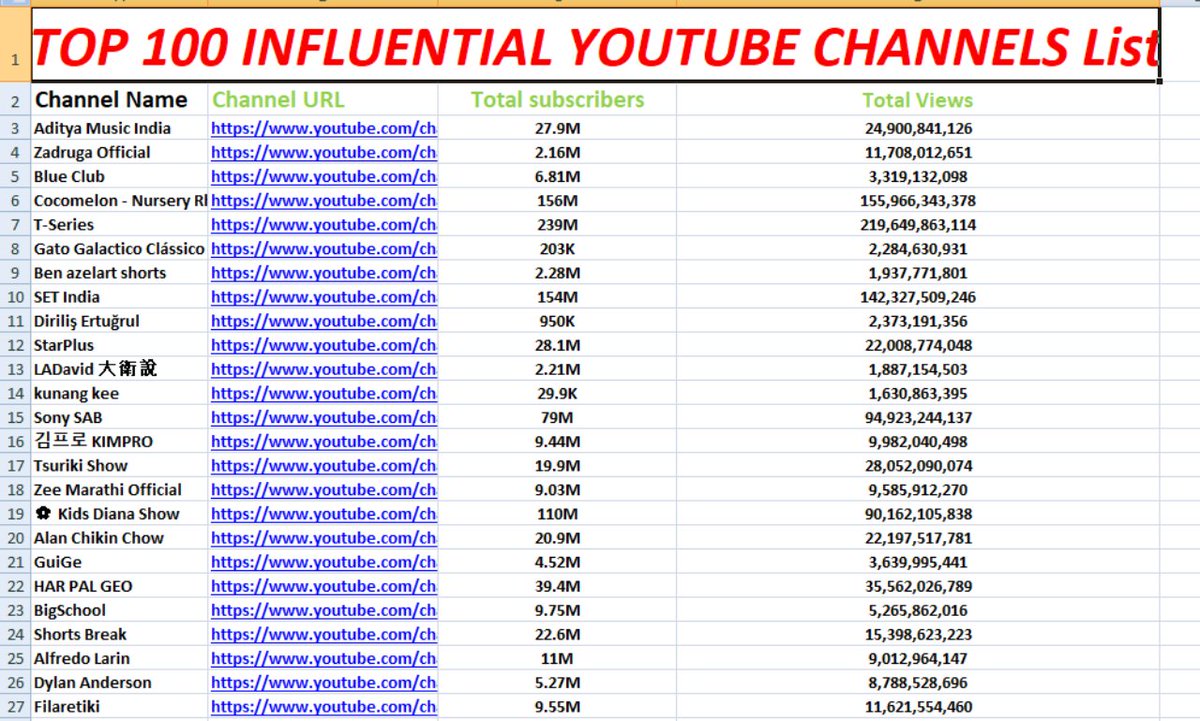This screenshot has width=1200, height=721.
Task: Select the Gato Galactico Clássico cell
Action: pos(119,249)
